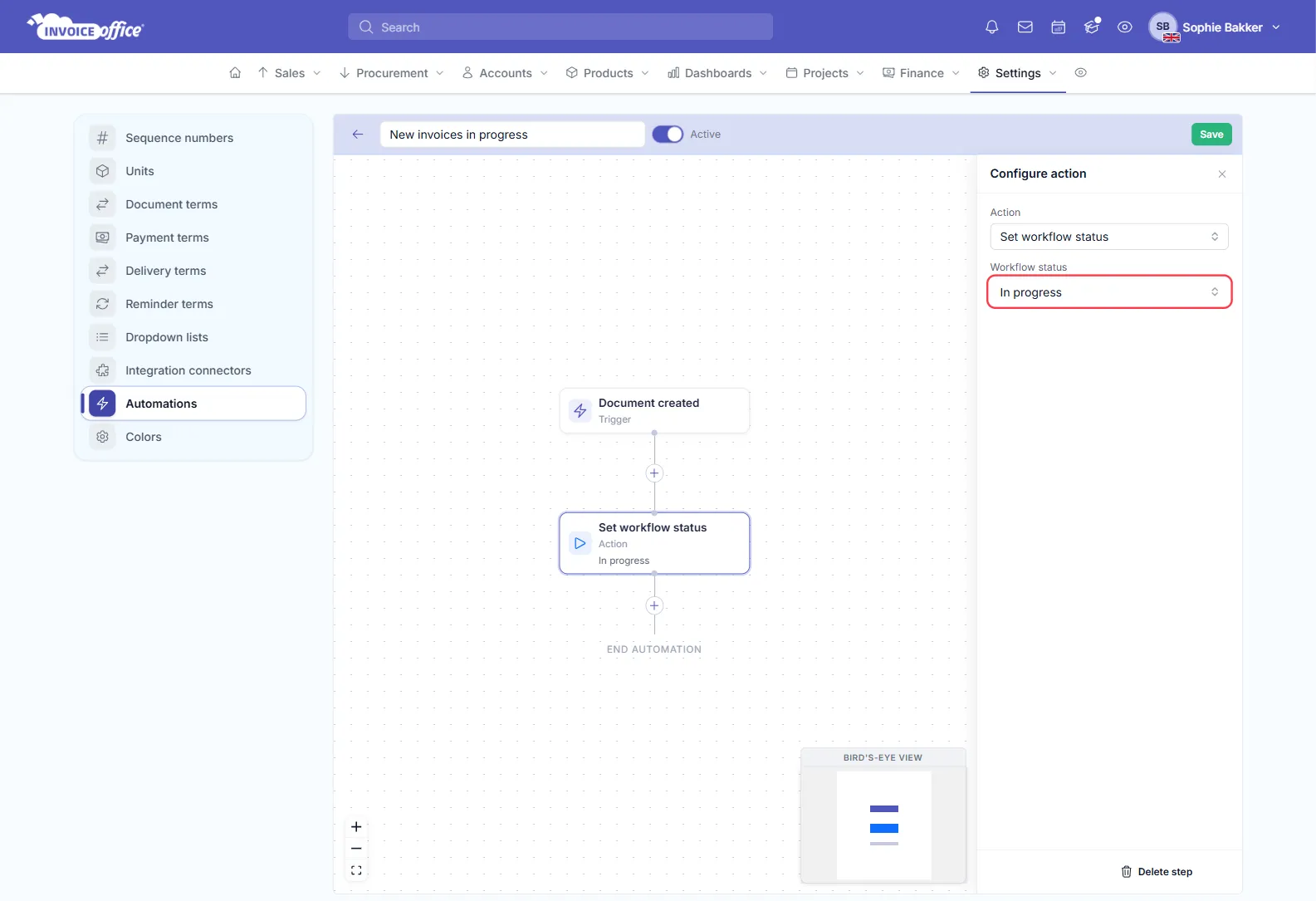
Task: Open the Action dropdown
Action: 1109,237
